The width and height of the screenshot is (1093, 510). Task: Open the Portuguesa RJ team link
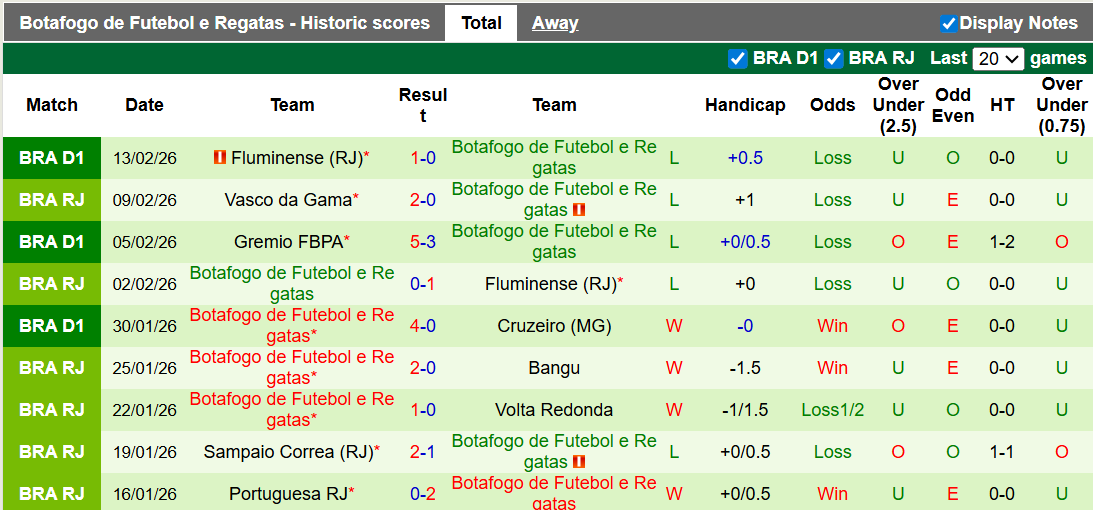[288, 494]
